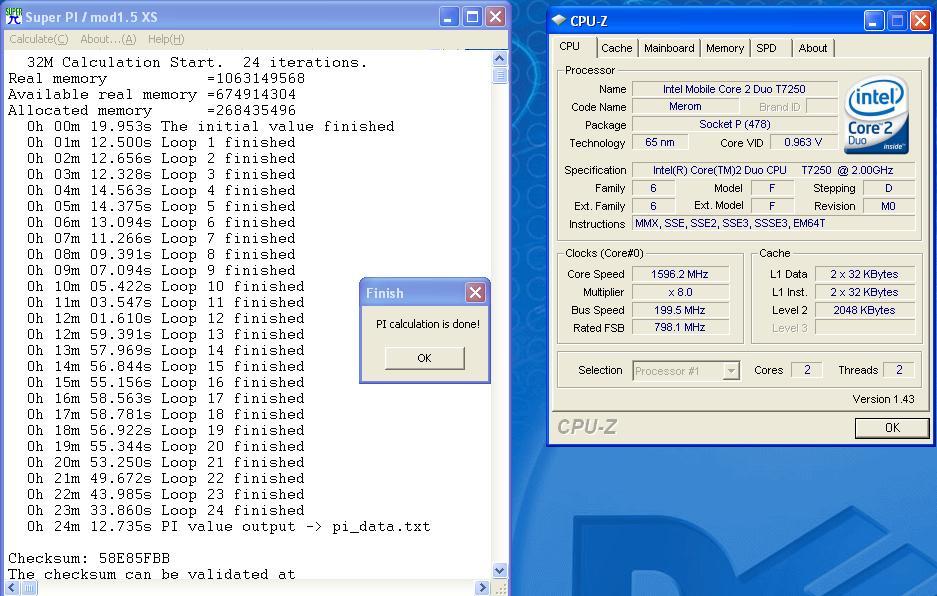Open the About tab in CPU-Z
937x596 pixels.
[813, 48]
